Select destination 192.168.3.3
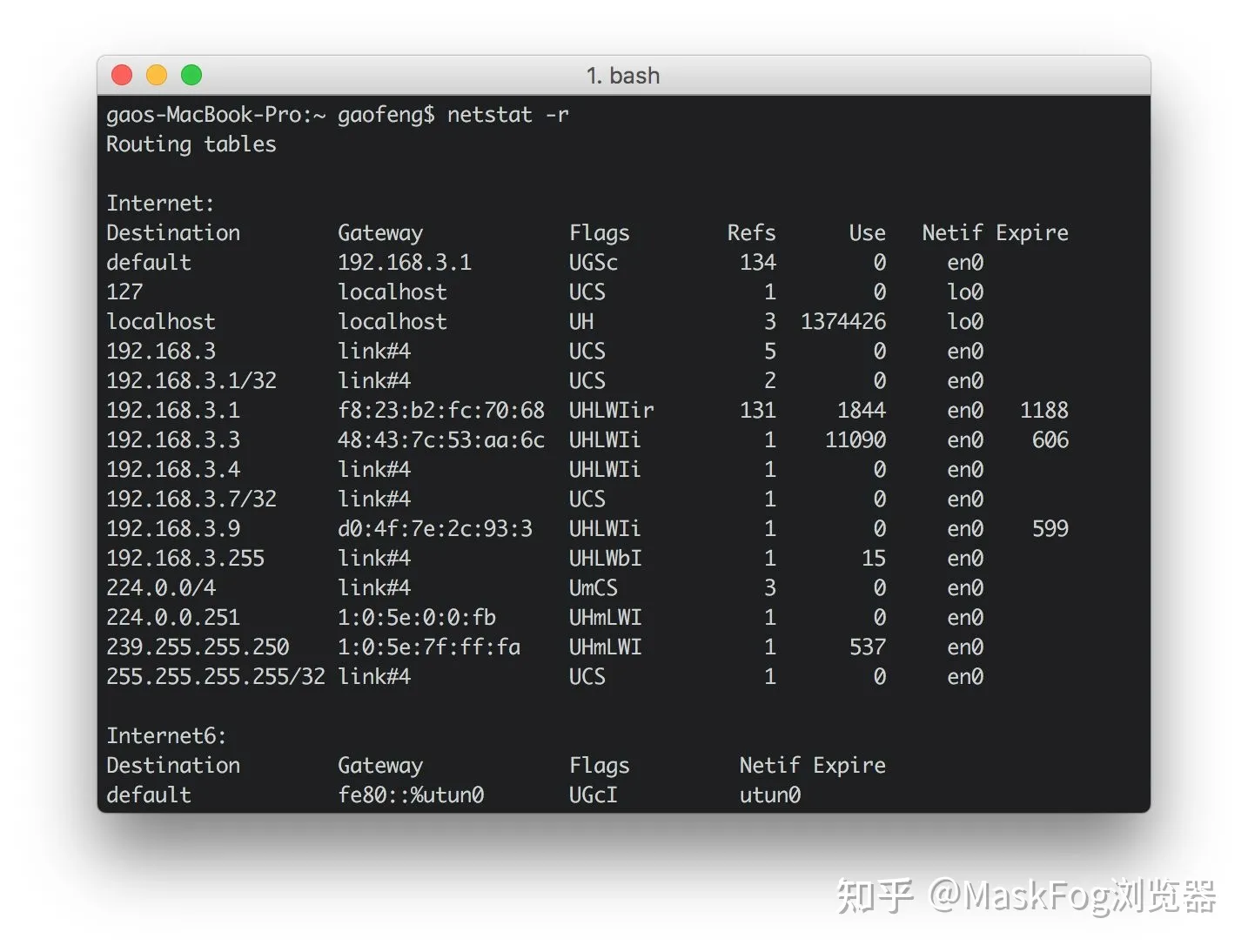 point(173,440)
